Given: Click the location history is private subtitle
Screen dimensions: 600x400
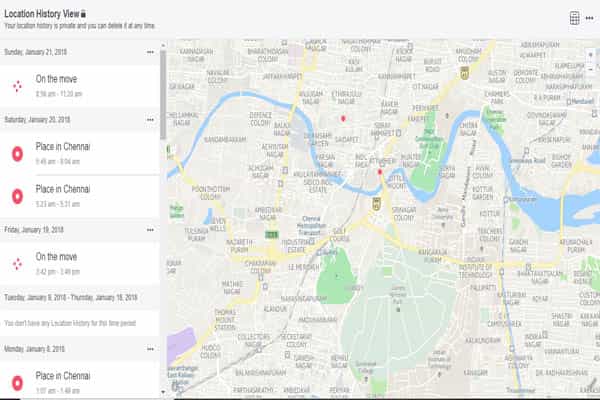Looking at the screenshot, I should 80,26.
